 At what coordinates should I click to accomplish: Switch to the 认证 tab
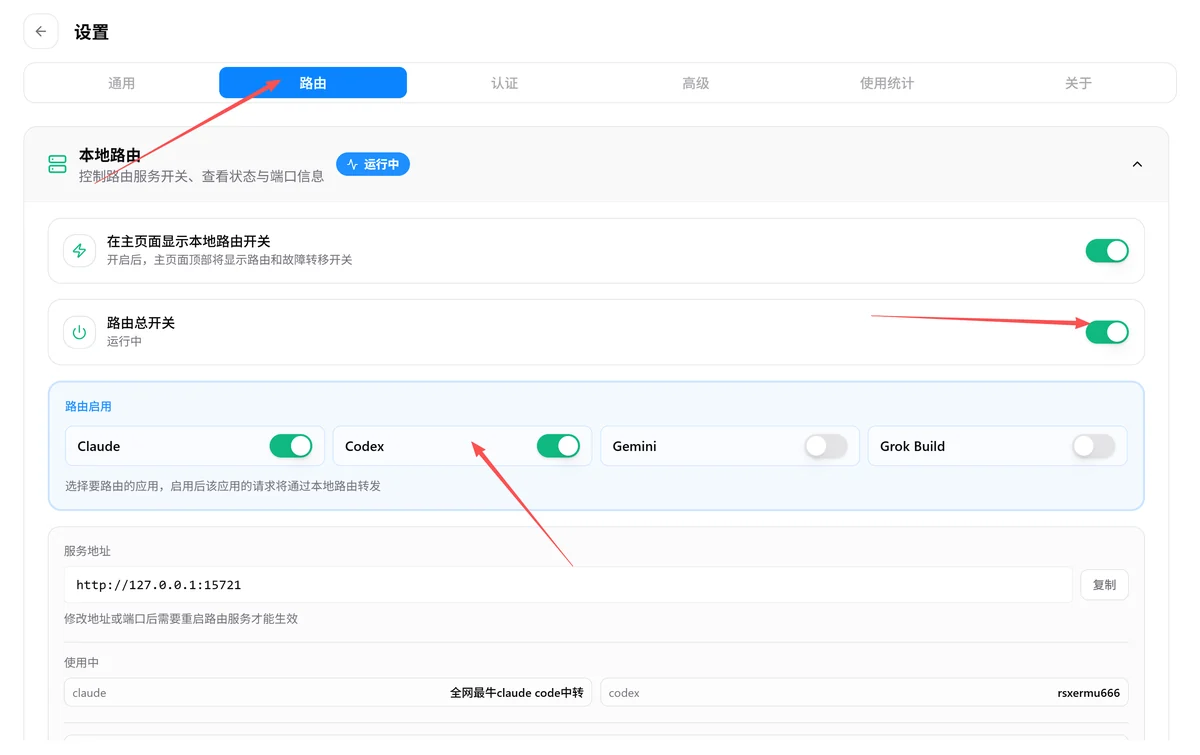click(x=504, y=83)
